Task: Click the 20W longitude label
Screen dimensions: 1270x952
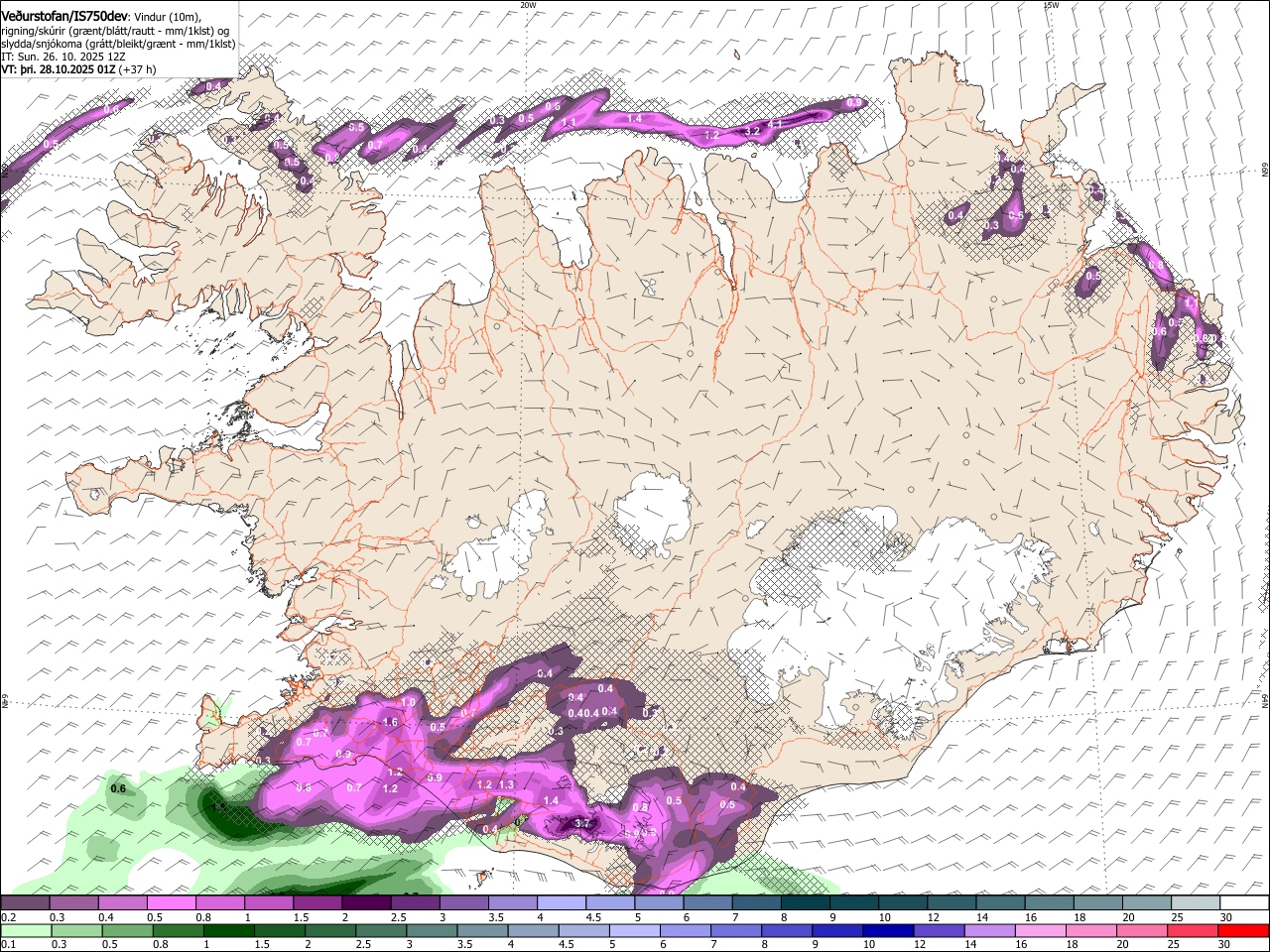Action: pos(528,4)
